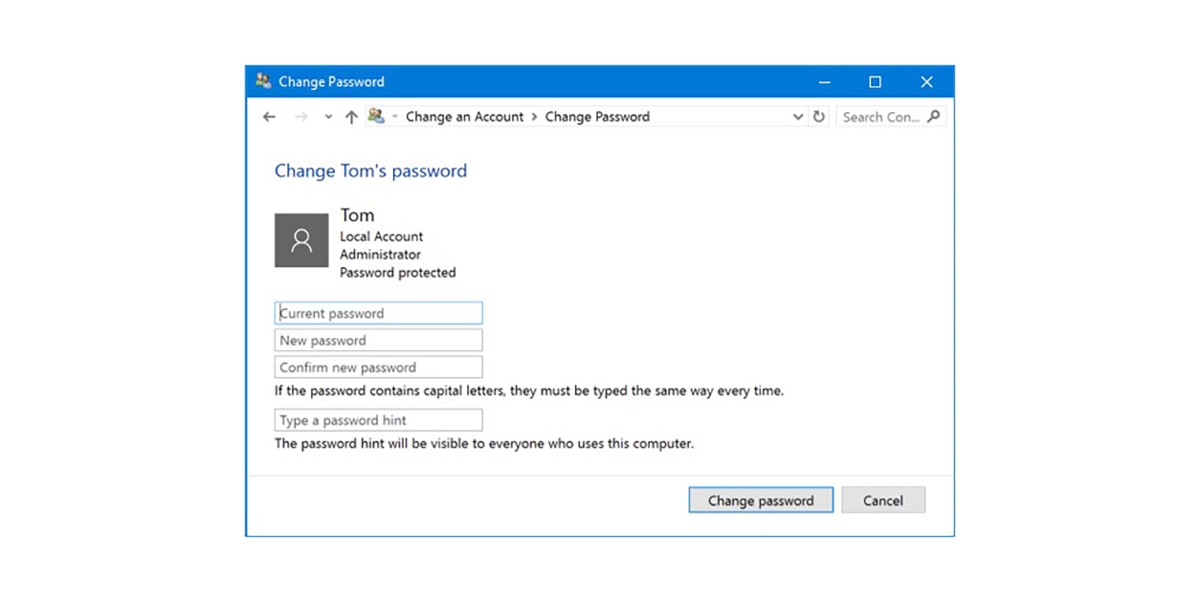The image size is (1200, 602).
Task: Select Change an Account breadcrumb
Action: click(x=464, y=117)
